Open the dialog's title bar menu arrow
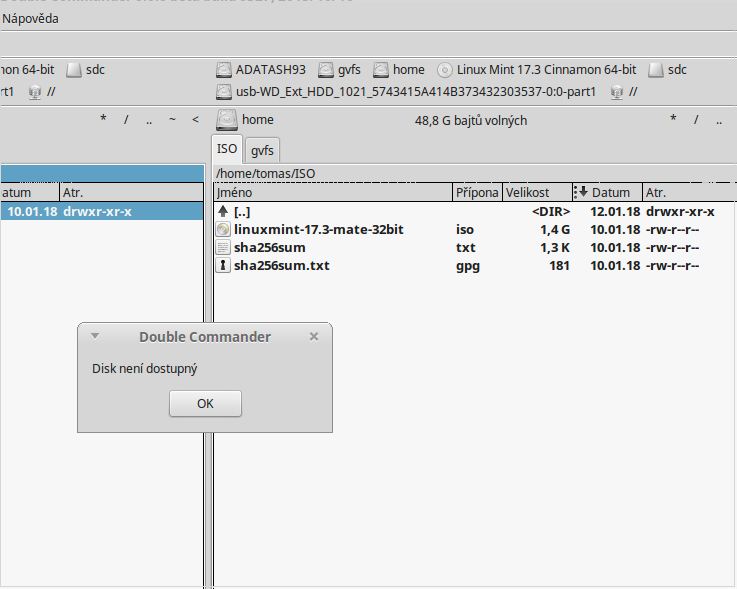 [95, 336]
